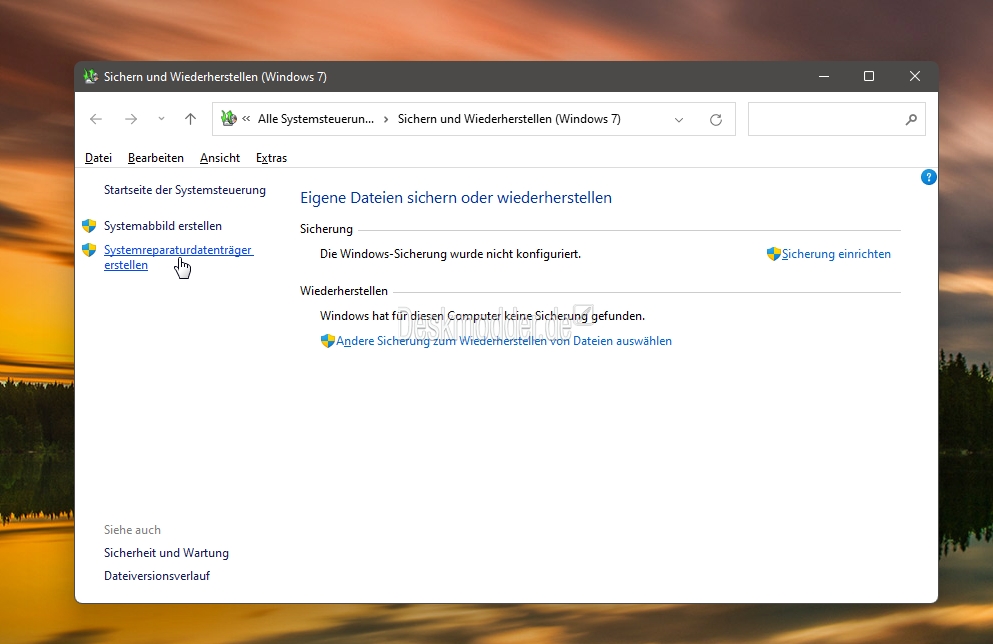Expand the chevron after Alle Systemsteuerun...
The image size is (993, 644).
pos(386,119)
